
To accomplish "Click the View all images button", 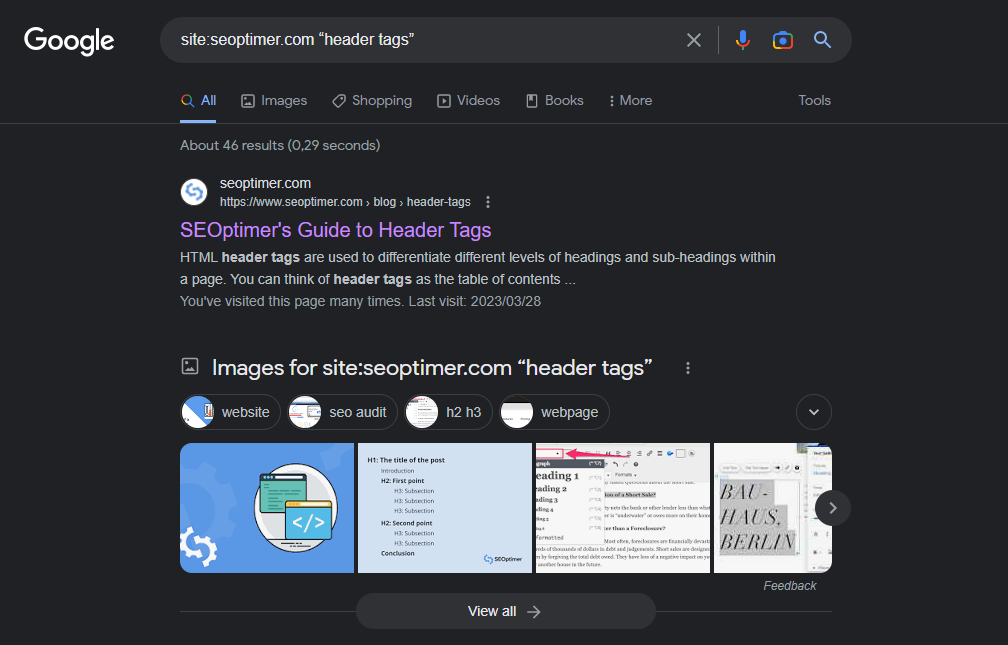I will pyautogui.click(x=505, y=611).
